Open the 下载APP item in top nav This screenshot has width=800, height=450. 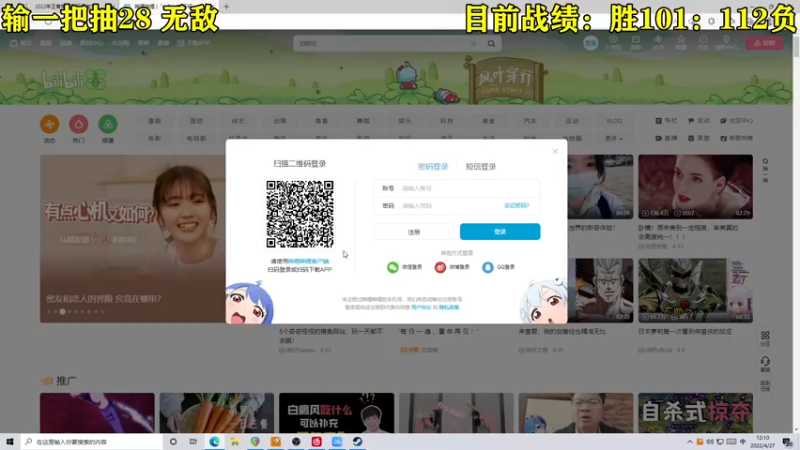click(194, 43)
